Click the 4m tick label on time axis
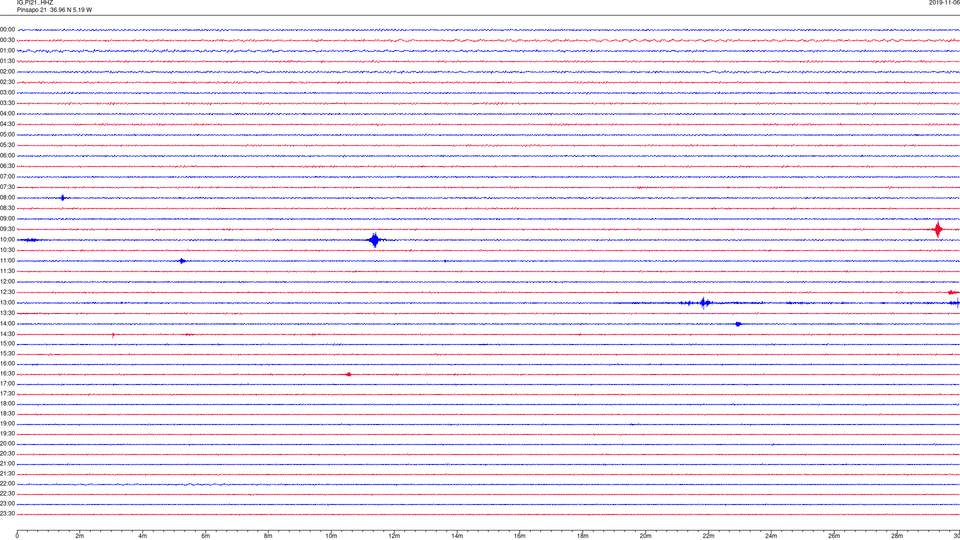This screenshot has height=540, width=960. pos(143,536)
